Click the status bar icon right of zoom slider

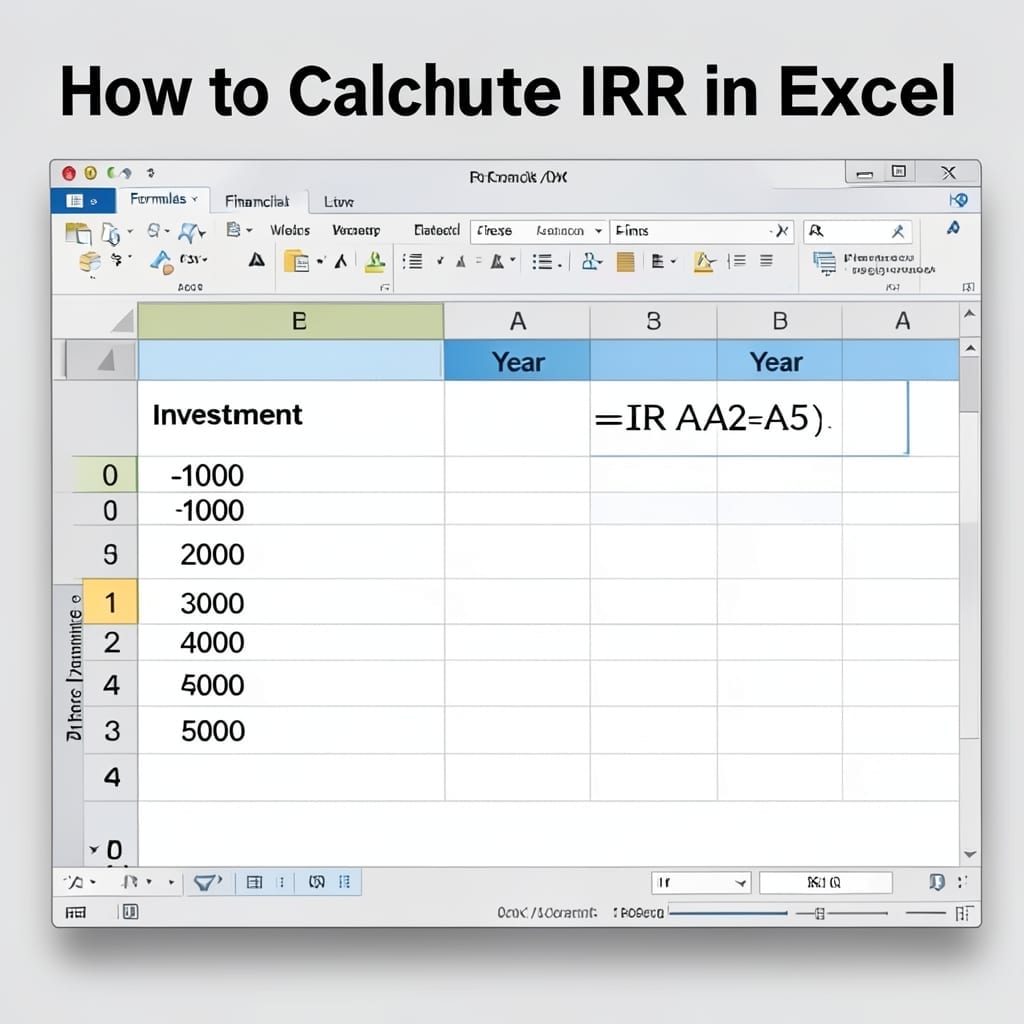coord(964,912)
